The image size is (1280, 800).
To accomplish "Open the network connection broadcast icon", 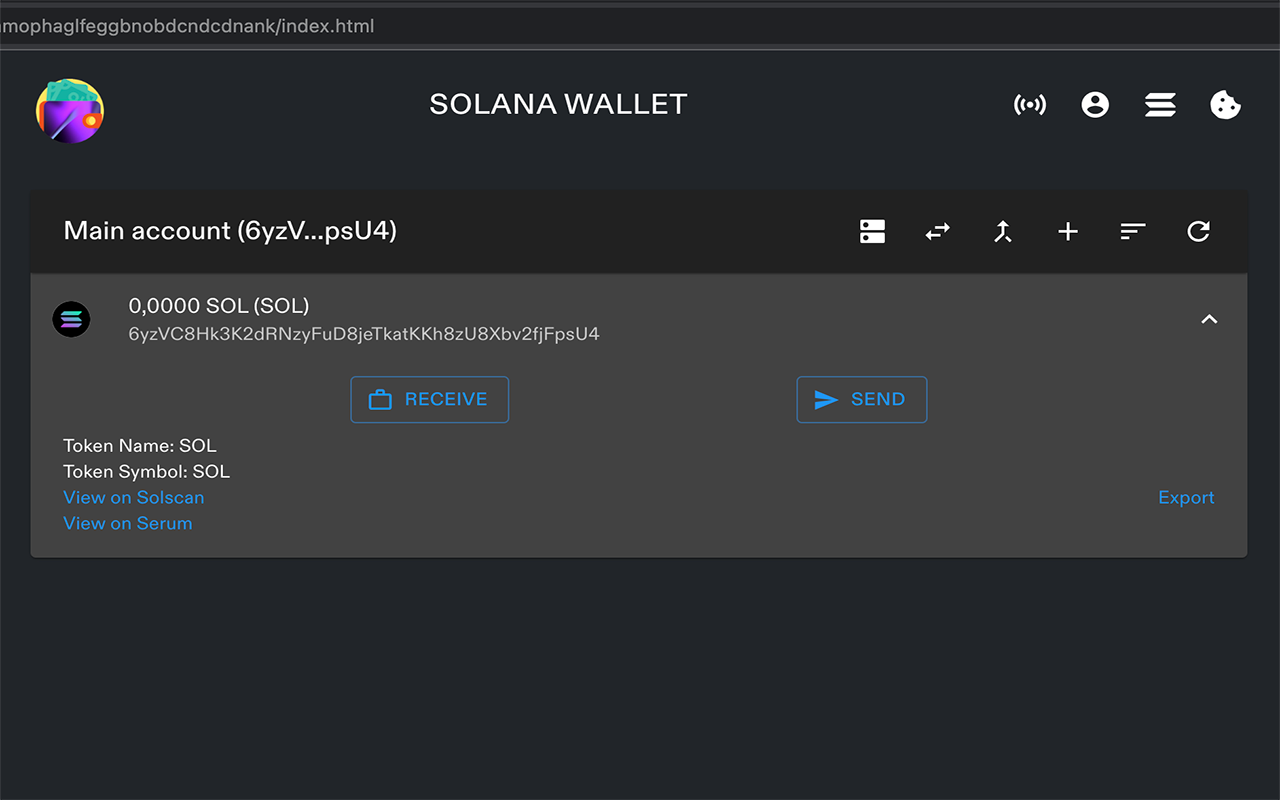I will [x=1030, y=104].
